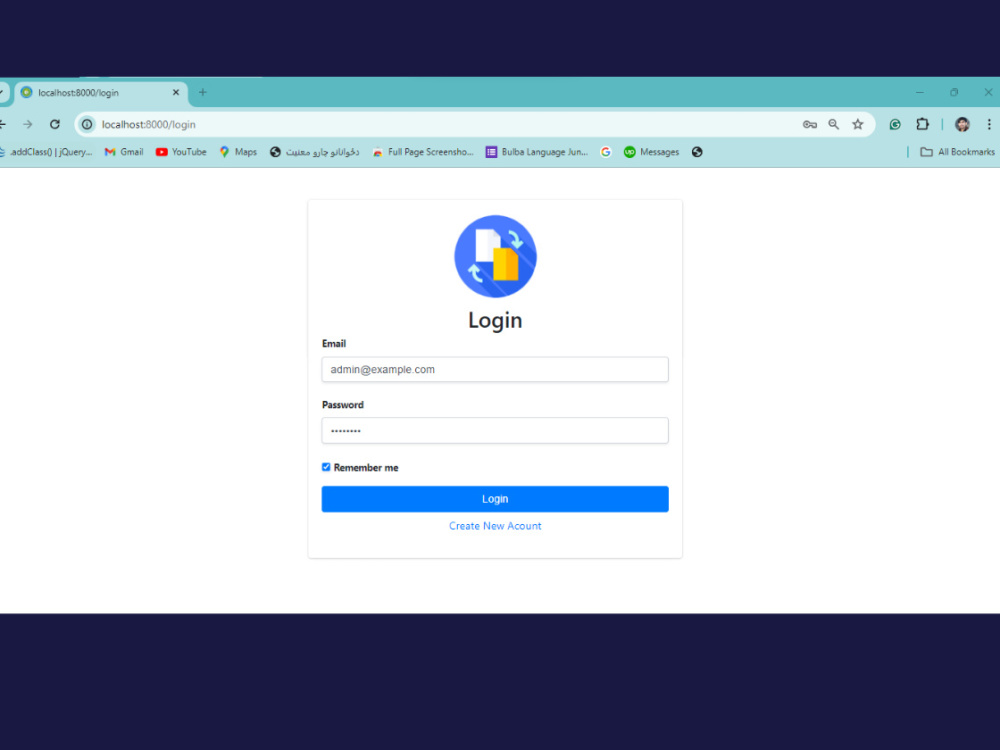View site information icon in address bar
The width and height of the screenshot is (1000, 750).
(x=87, y=124)
